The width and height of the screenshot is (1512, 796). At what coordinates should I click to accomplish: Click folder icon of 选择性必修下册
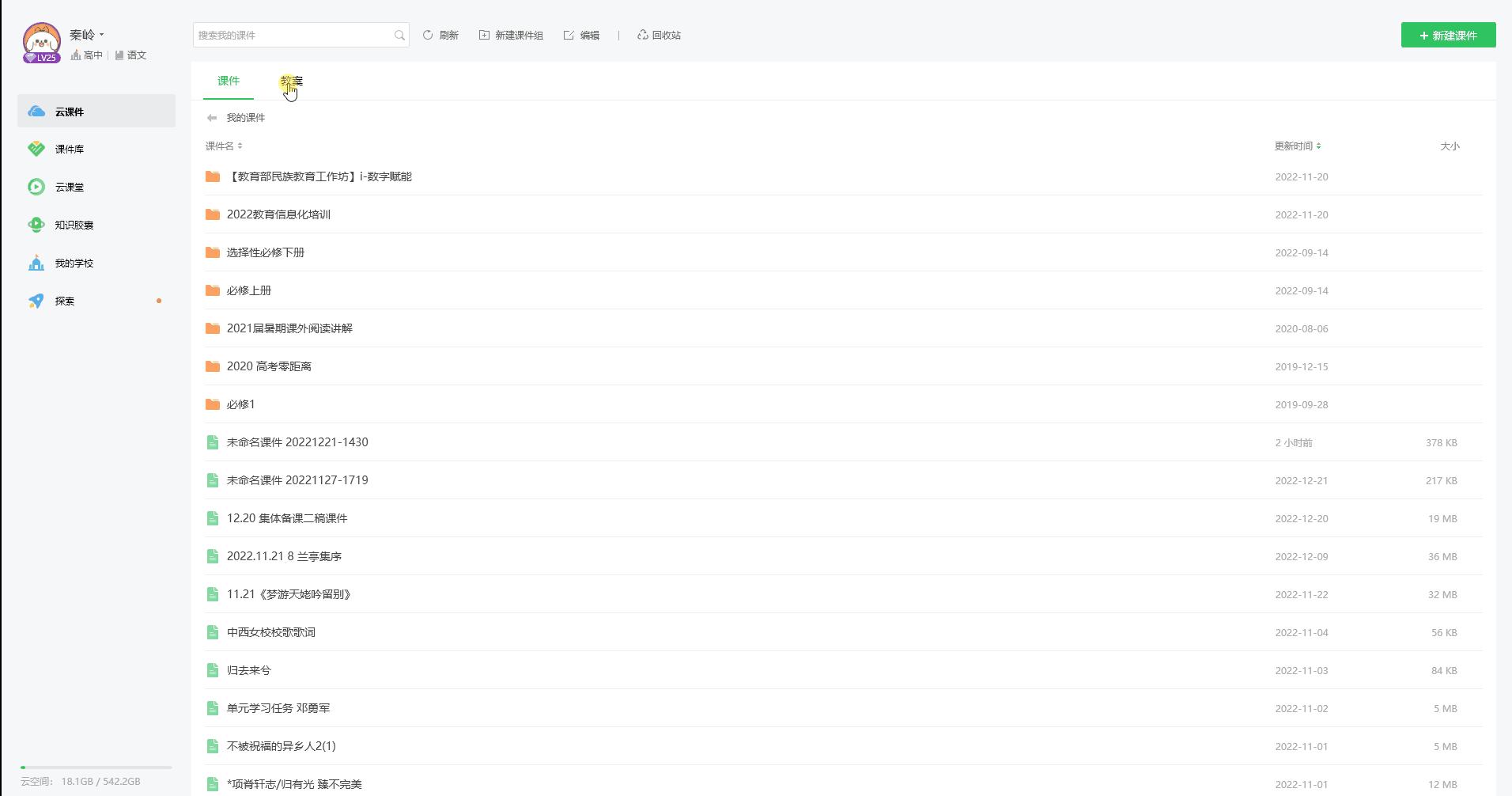(x=212, y=252)
